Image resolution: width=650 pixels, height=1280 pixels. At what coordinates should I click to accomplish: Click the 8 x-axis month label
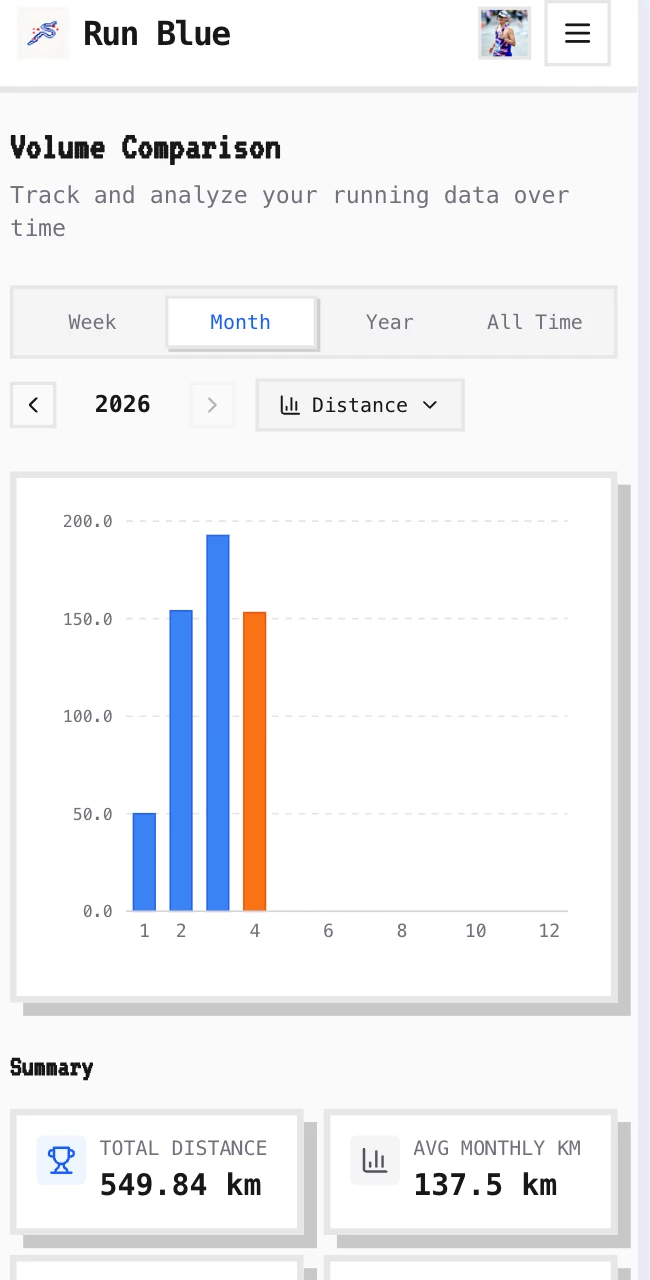tap(402, 931)
